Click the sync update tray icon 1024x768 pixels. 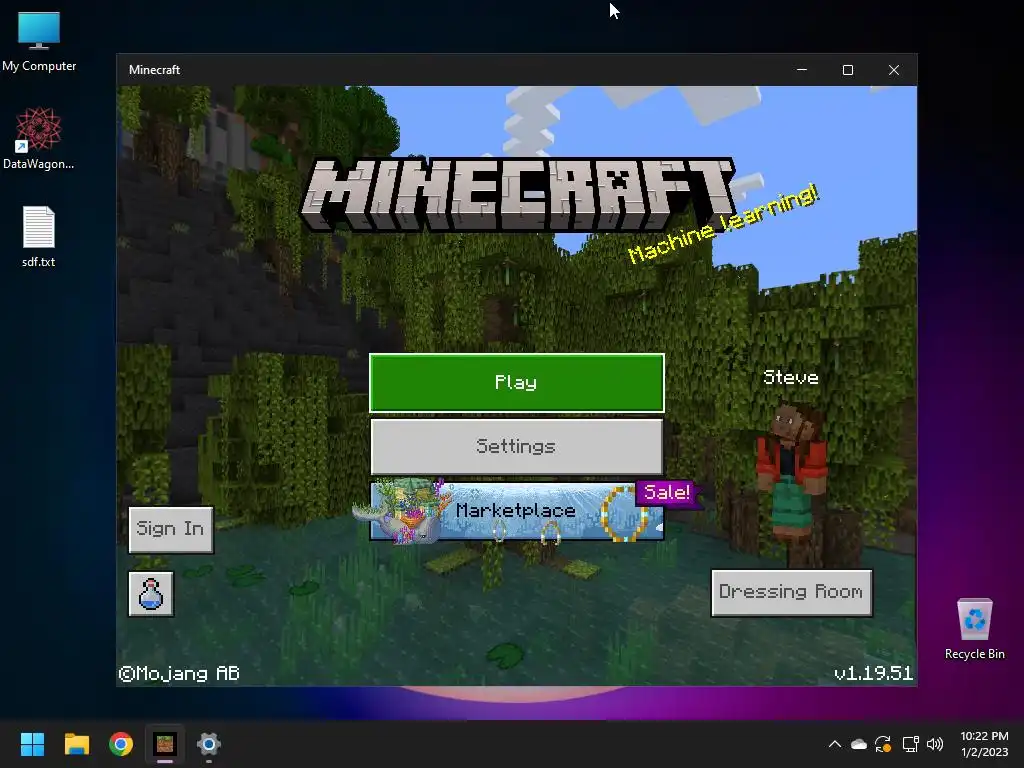point(883,744)
